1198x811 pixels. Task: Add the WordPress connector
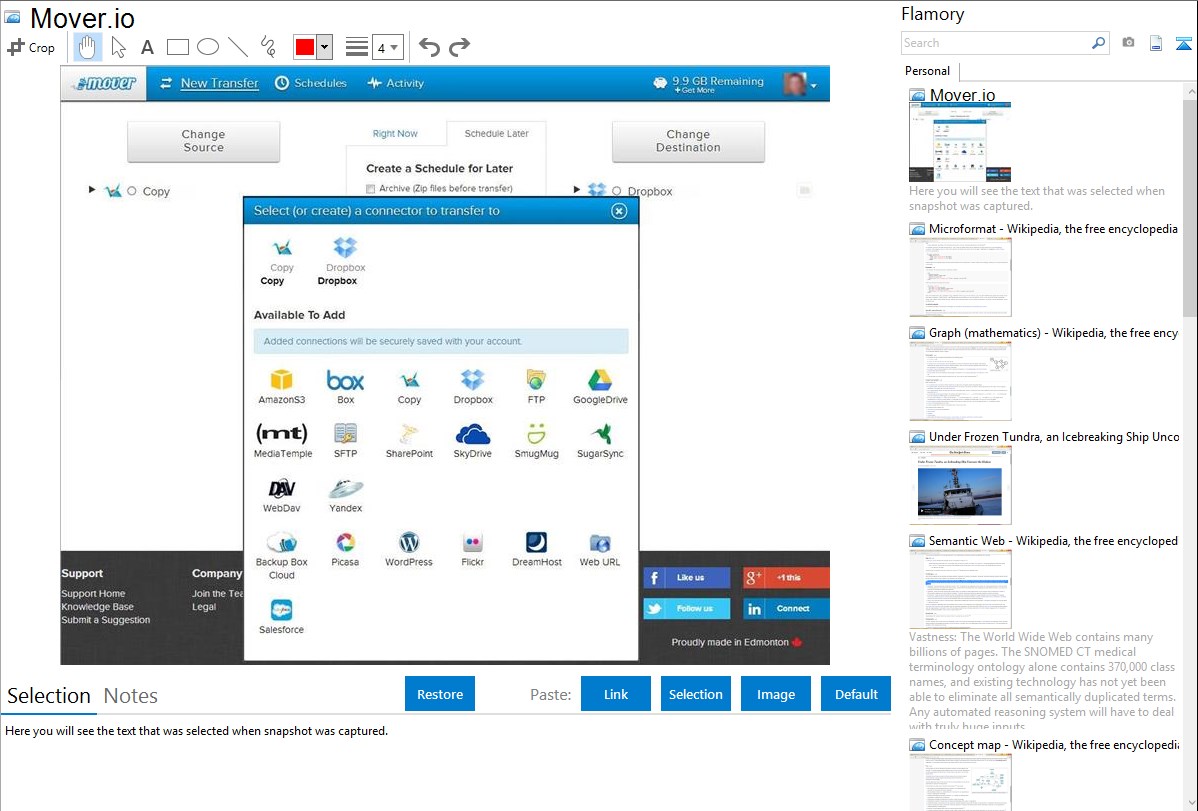coord(409,549)
